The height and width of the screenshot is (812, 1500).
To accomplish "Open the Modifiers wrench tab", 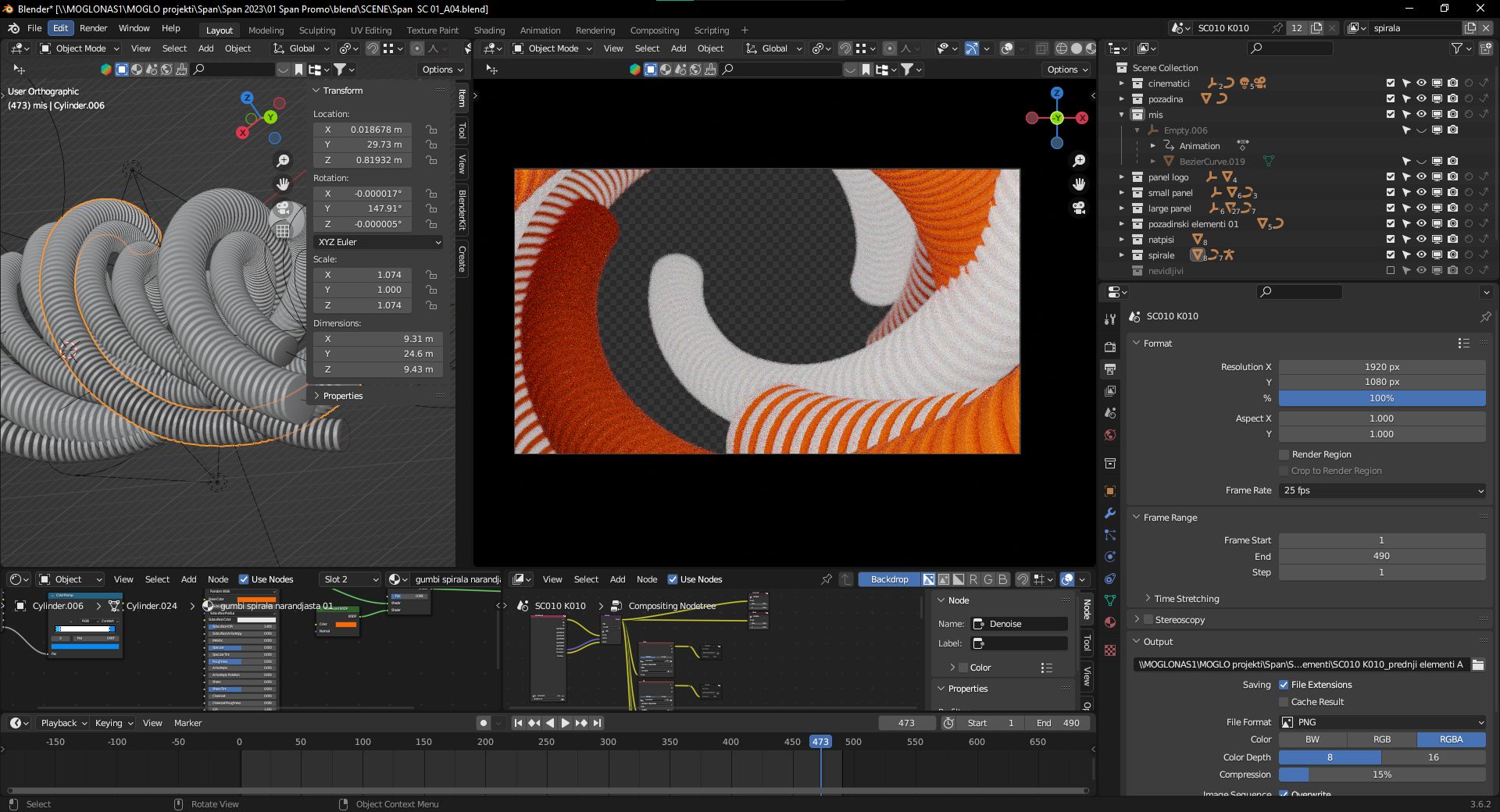I will pyautogui.click(x=1110, y=513).
